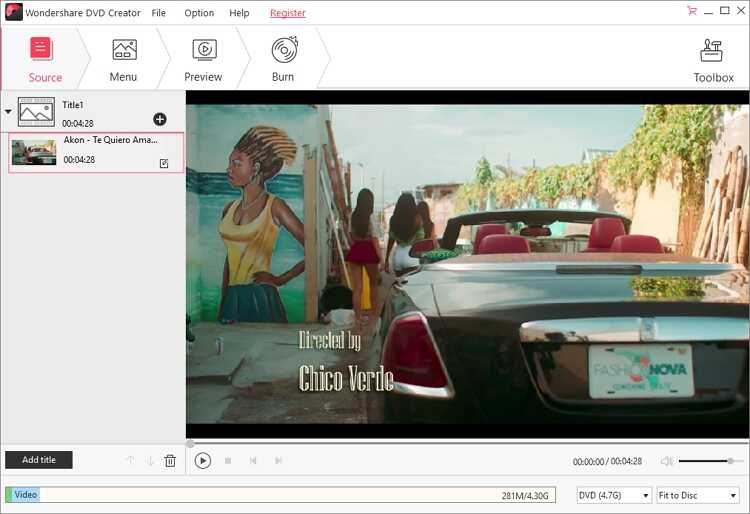Open the Option menu
The width and height of the screenshot is (750, 514).
tap(199, 13)
